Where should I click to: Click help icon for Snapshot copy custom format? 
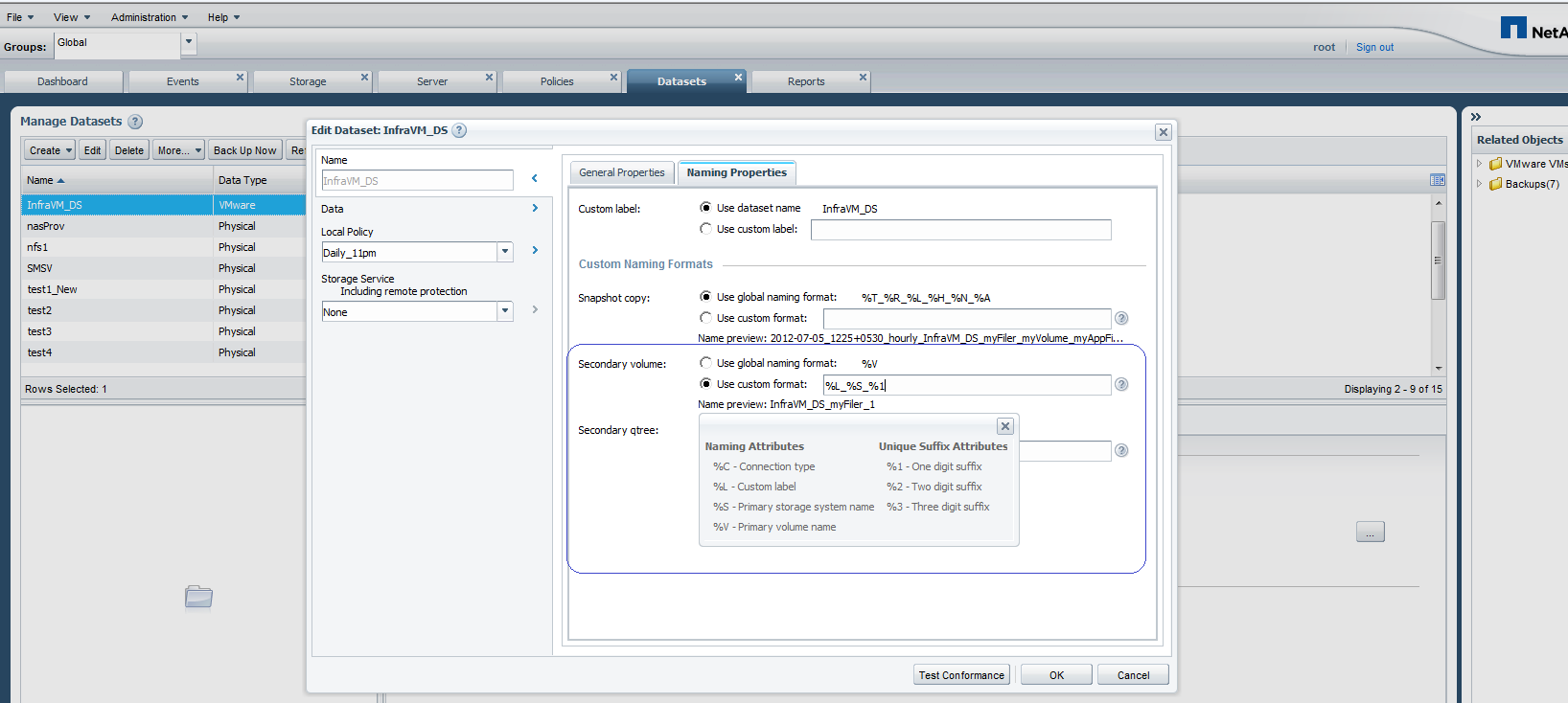[1121, 318]
